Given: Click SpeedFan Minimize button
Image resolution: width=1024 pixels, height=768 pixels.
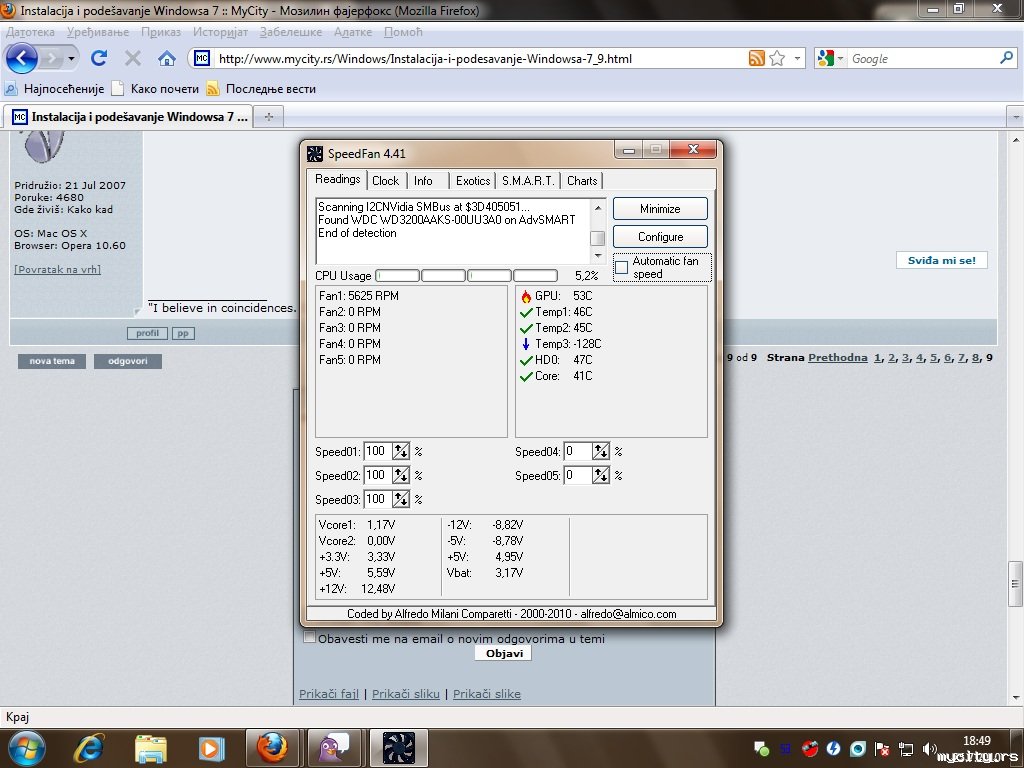Looking at the screenshot, I should [660, 209].
